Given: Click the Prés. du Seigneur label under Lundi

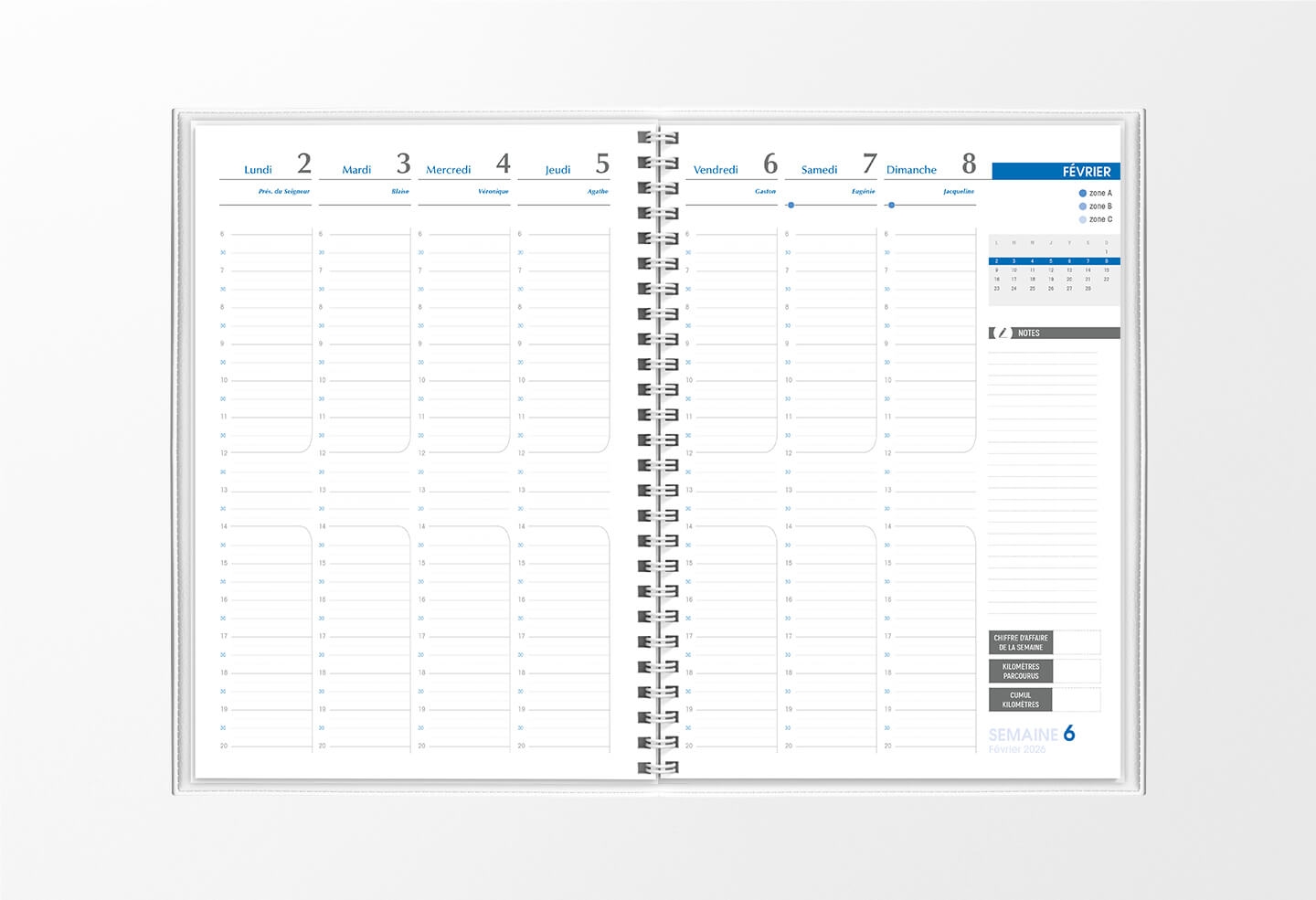Looking at the screenshot, I should [284, 192].
